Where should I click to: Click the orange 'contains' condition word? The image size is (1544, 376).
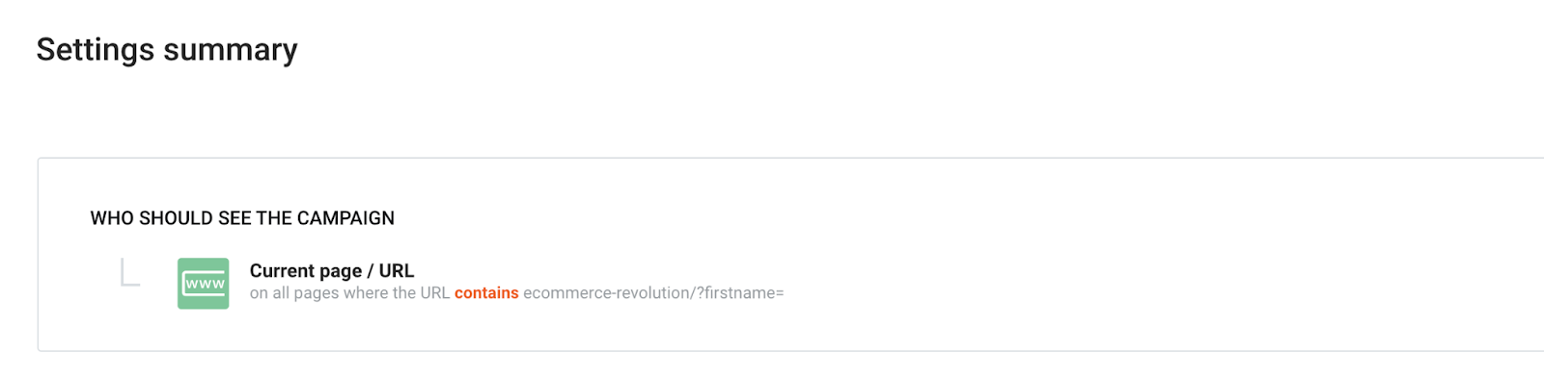(487, 294)
